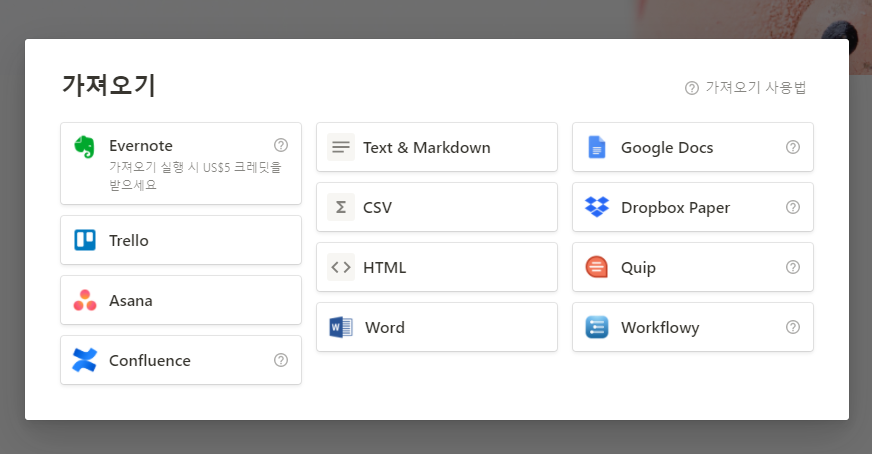This screenshot has width=872, height=454.
Task: Click the CSV sigma icon
Action: click(x=341, y=207)
